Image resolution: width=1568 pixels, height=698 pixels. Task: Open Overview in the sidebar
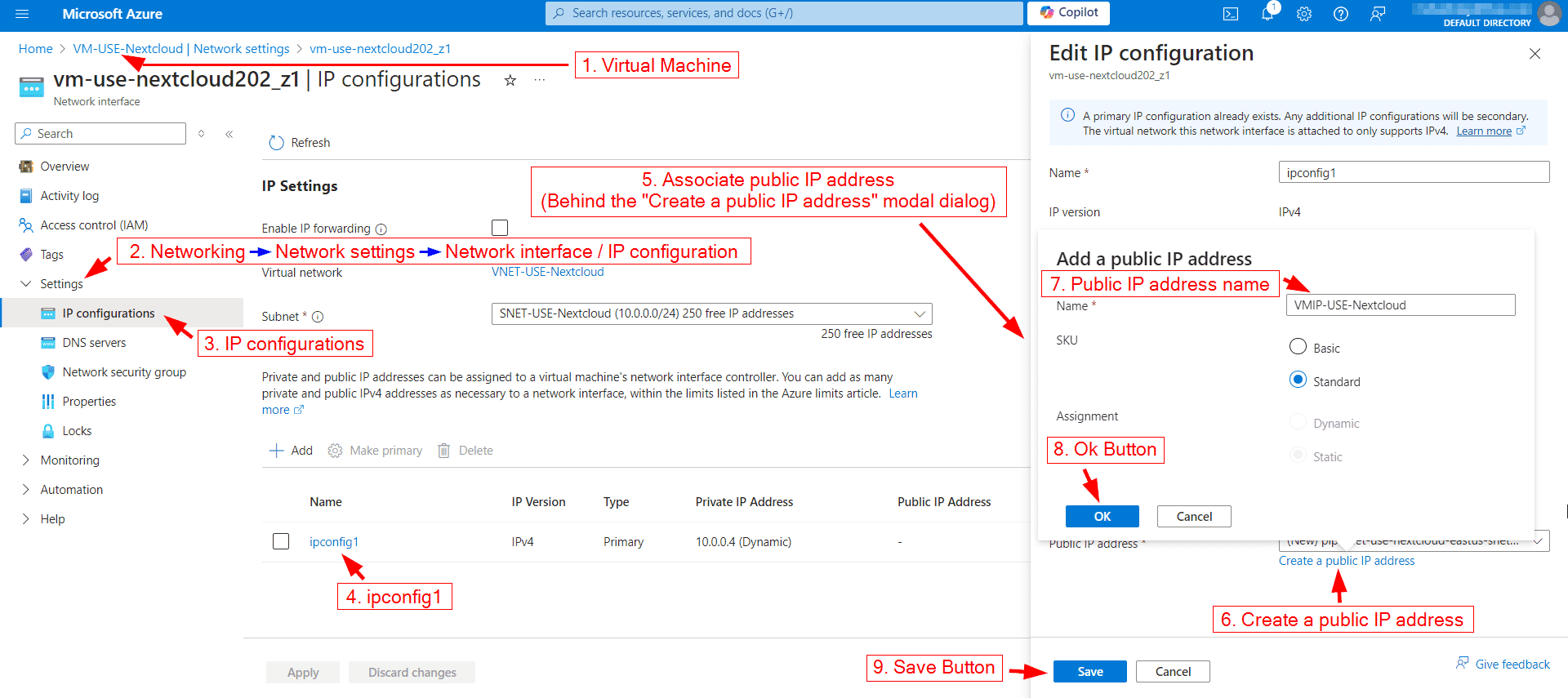pyautogui.click(x=65, y=167)
